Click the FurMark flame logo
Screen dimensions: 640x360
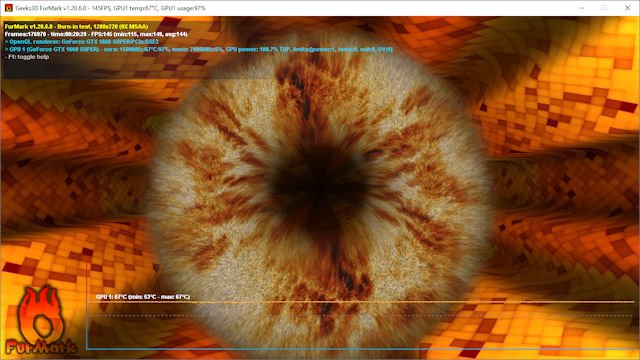tap(41, 320)
